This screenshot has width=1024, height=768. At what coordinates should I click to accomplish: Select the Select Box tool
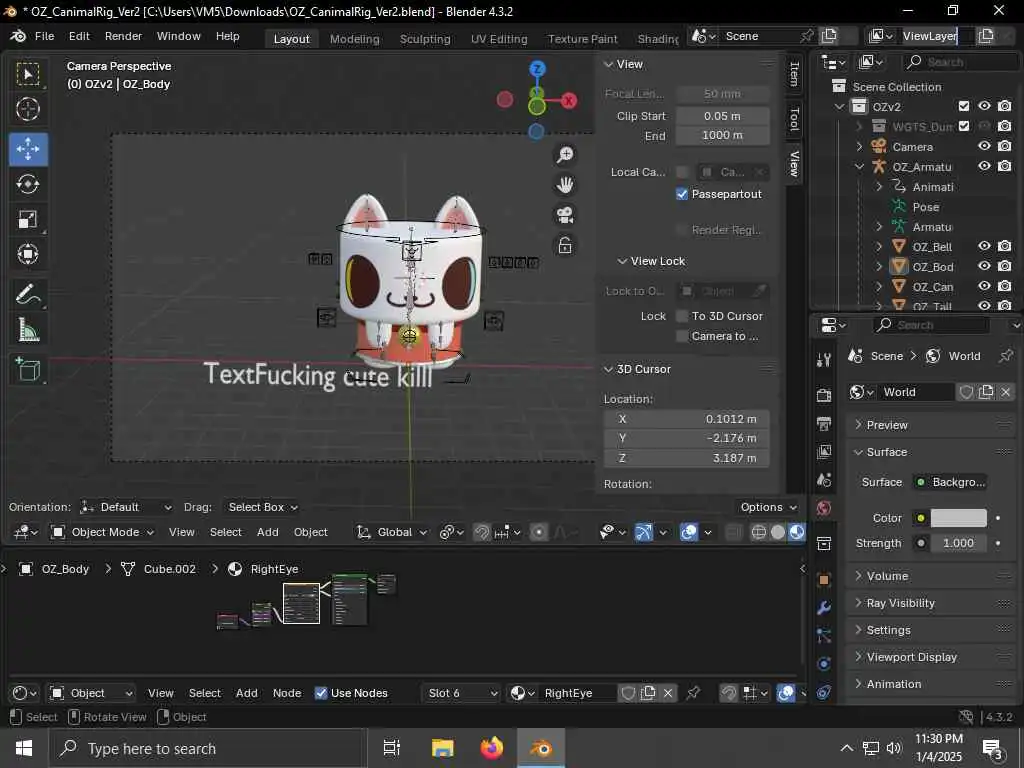pos(27,74)
